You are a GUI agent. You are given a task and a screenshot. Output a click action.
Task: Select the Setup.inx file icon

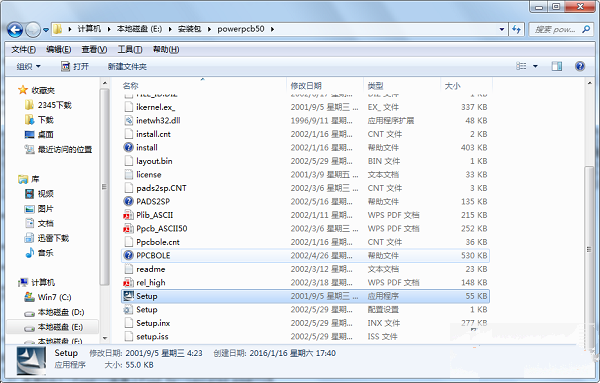click(129, 323)
